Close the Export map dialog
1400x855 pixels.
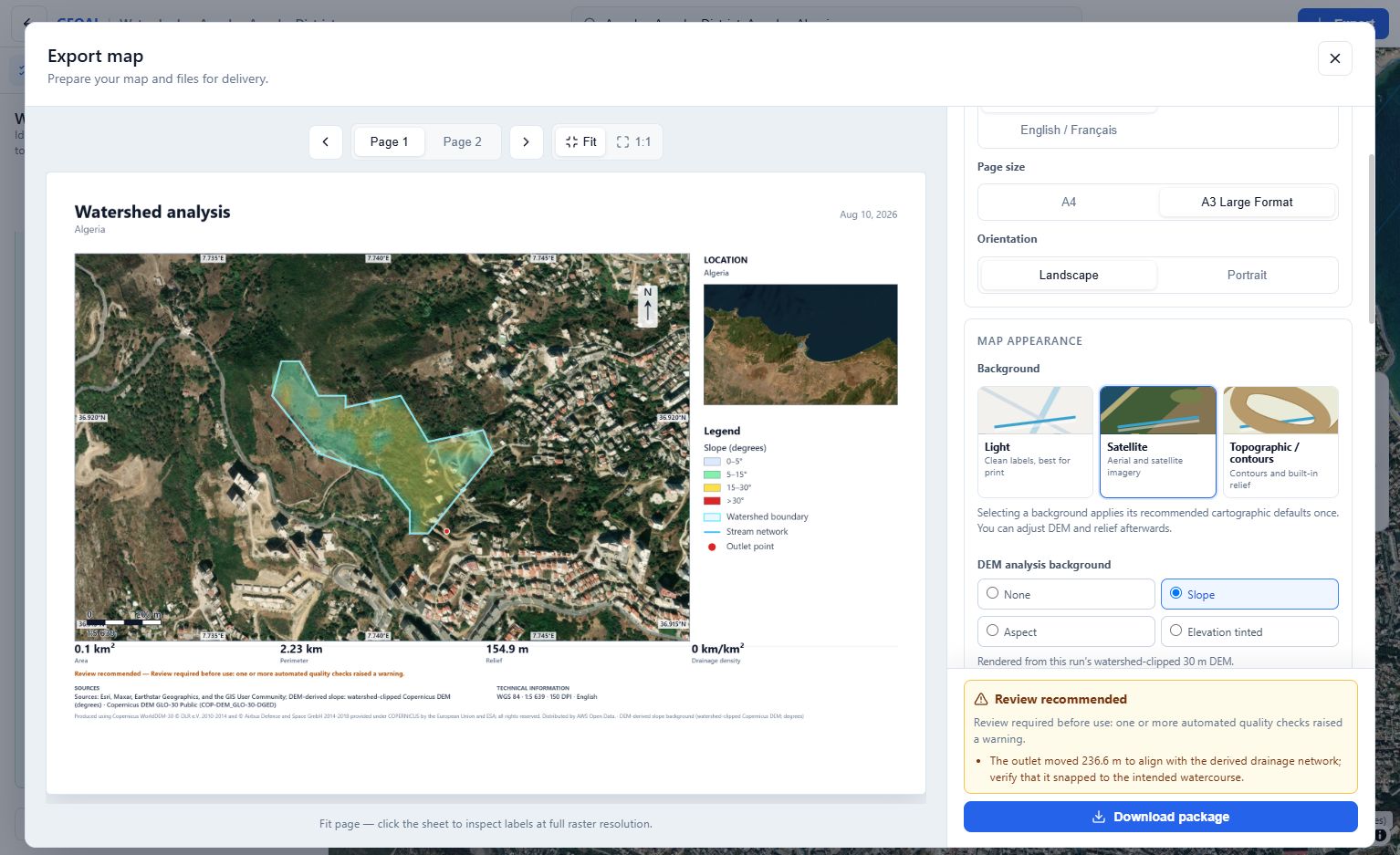point(1334,58)
